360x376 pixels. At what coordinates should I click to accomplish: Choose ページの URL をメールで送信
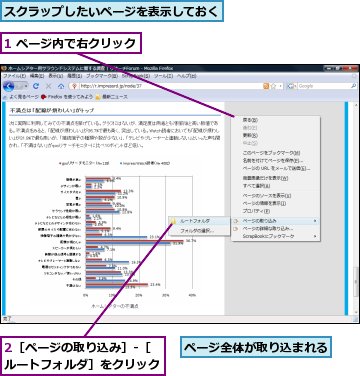click(275, 168)
